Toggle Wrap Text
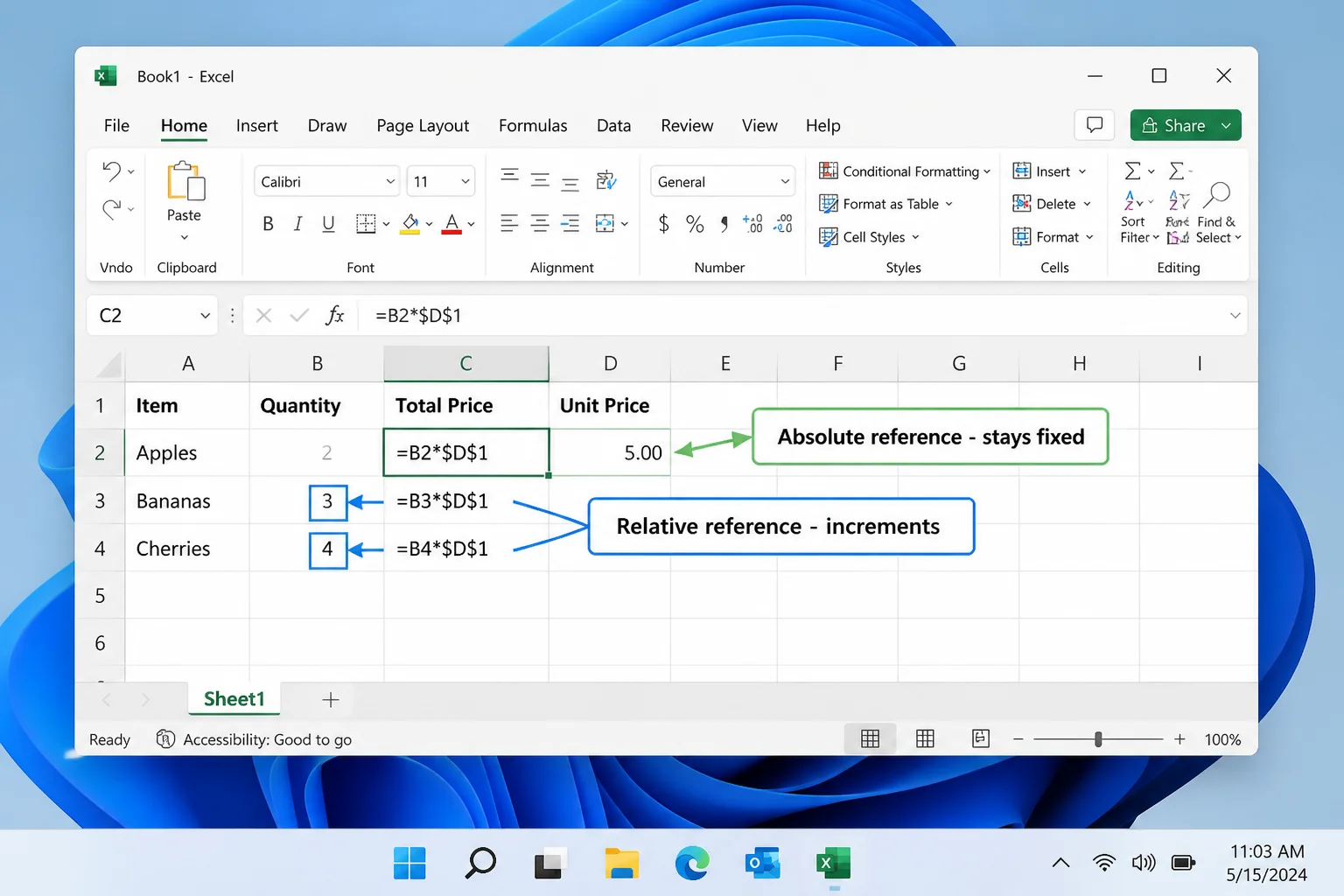Viewport: 1344px width, 896px height. click(x=606, y=180)
